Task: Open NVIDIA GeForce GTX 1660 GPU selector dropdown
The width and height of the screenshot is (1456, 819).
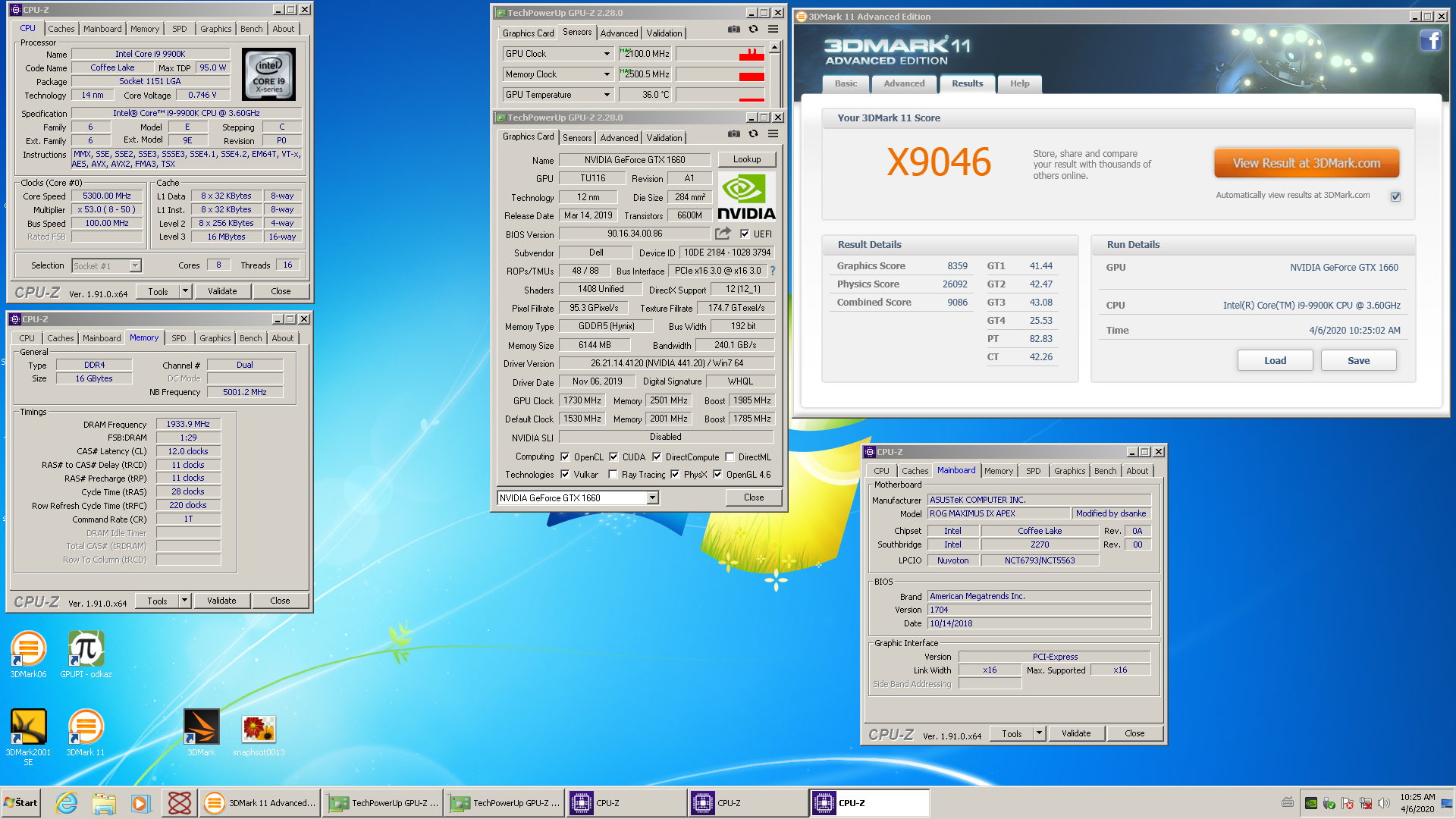Action: [652, 497]
